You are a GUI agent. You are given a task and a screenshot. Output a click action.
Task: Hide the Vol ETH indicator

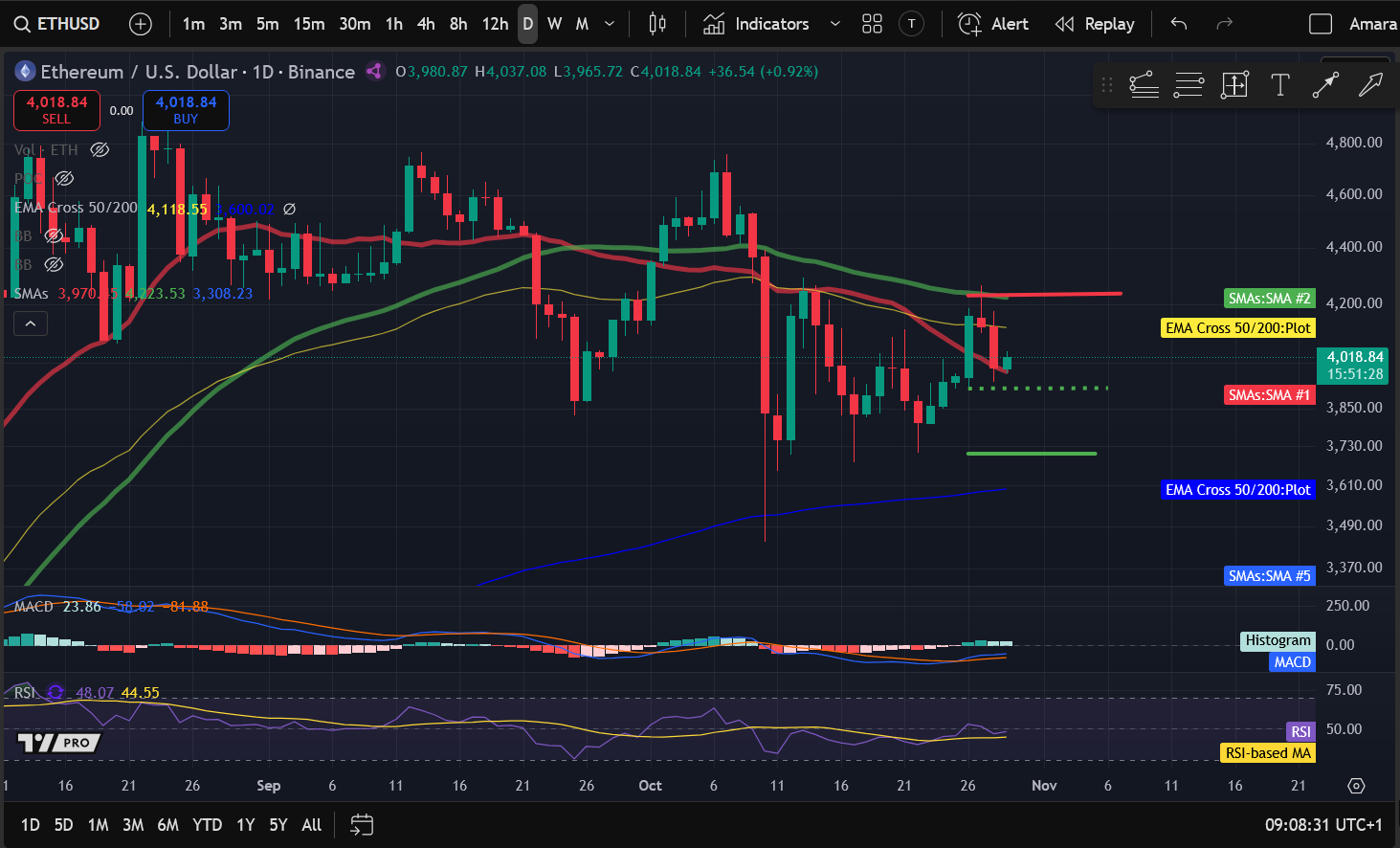tap(99, 149)
